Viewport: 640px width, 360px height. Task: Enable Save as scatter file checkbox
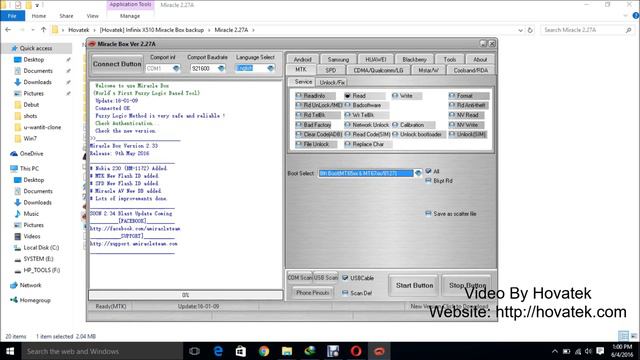pos(428,213)
